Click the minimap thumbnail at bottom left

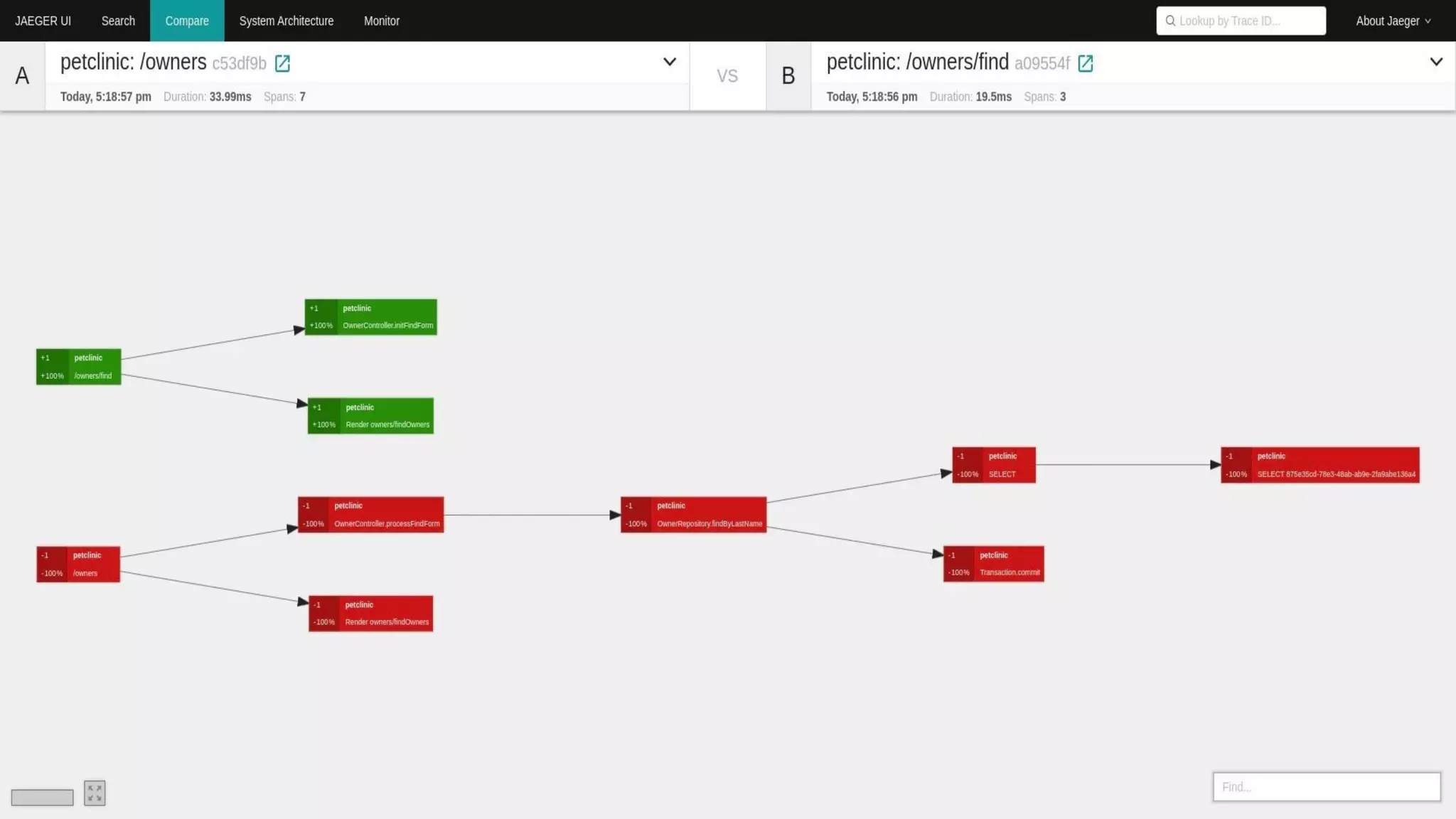point(42,797)
